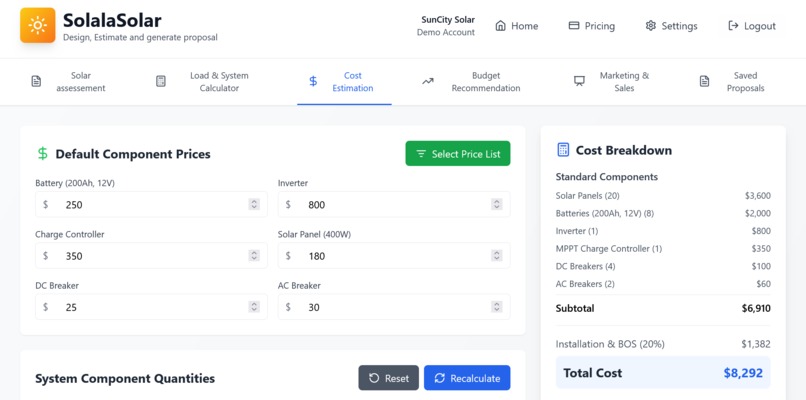This screenshot has height=400, width=806.
Task: Switch to the Cost Estimation tab
Action: (x=344, y=82)
